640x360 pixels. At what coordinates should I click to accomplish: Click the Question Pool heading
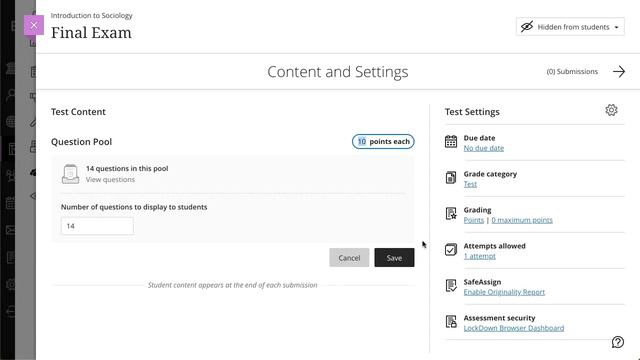point(81,142)
